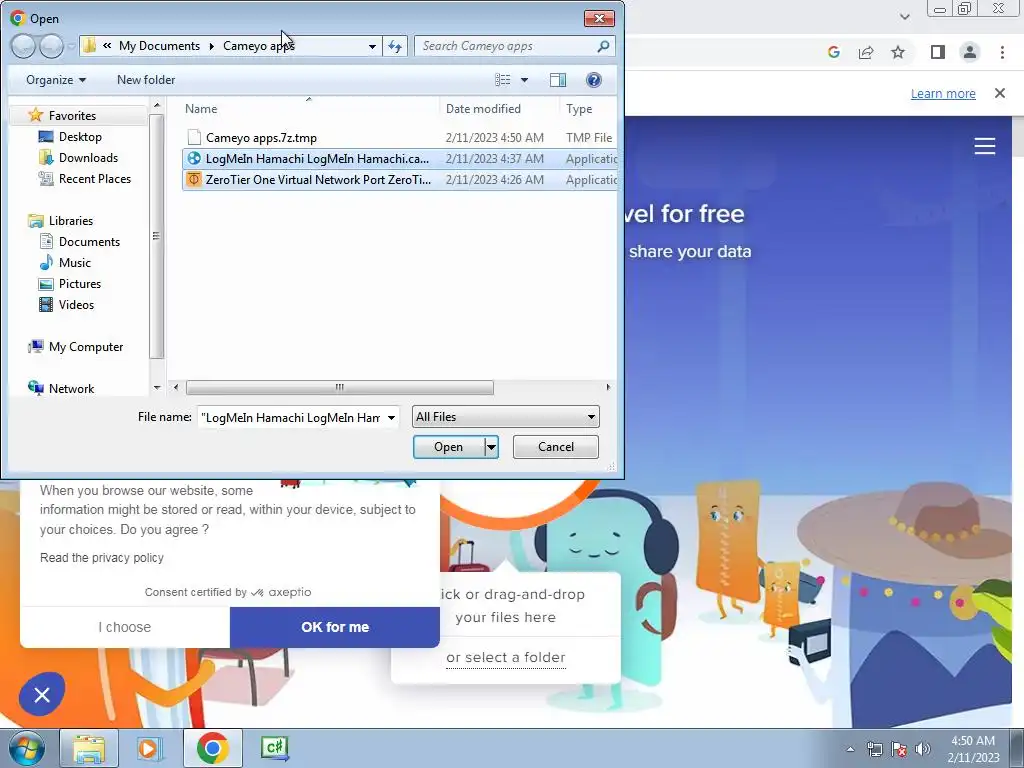Click the Forward navigation arrow in Open dialog
This screenshot has width=1024, height=768.
[x=51, y=46]
